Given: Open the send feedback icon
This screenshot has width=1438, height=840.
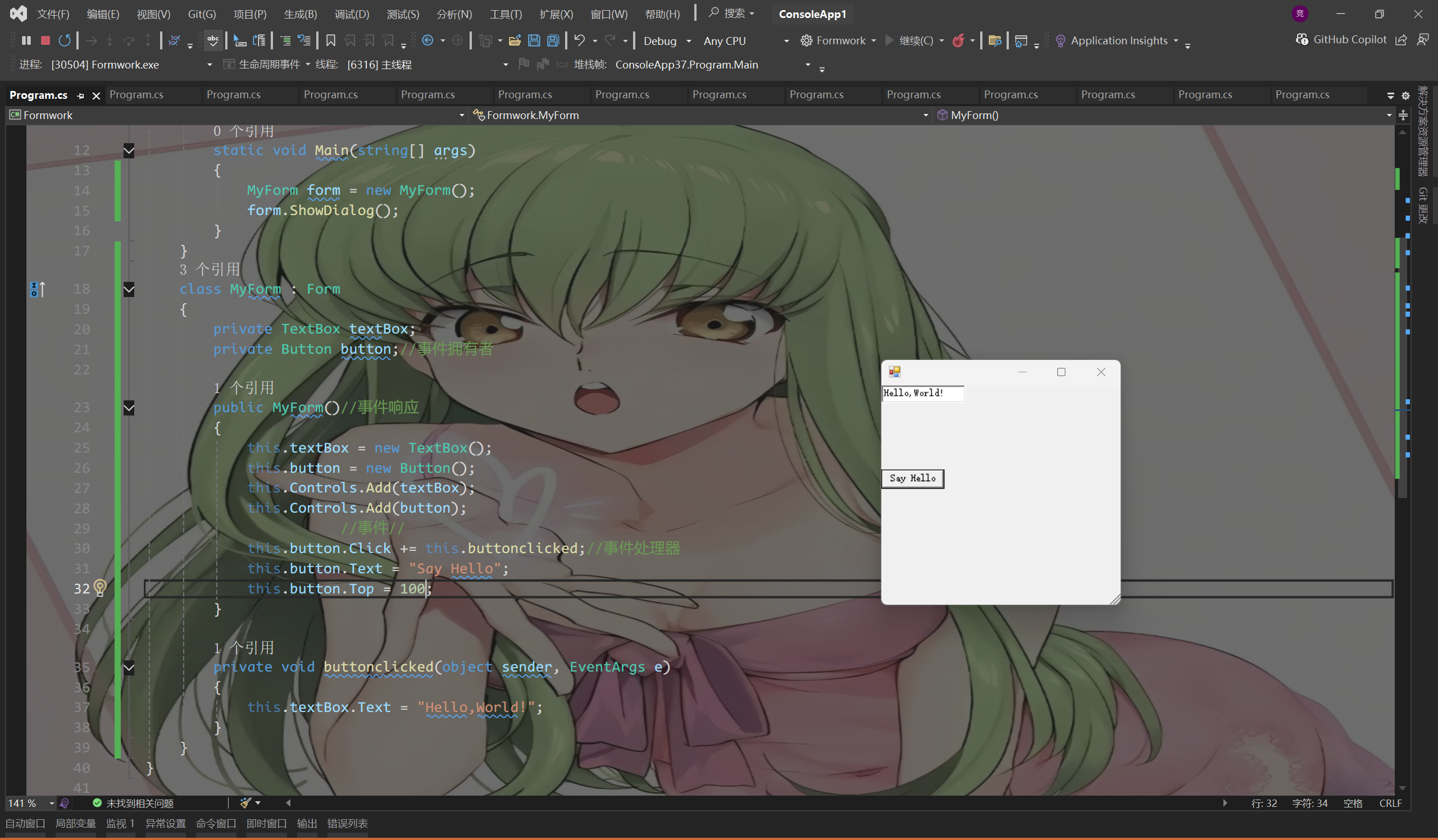Looking at the screenshot, I should (1423, 39).
